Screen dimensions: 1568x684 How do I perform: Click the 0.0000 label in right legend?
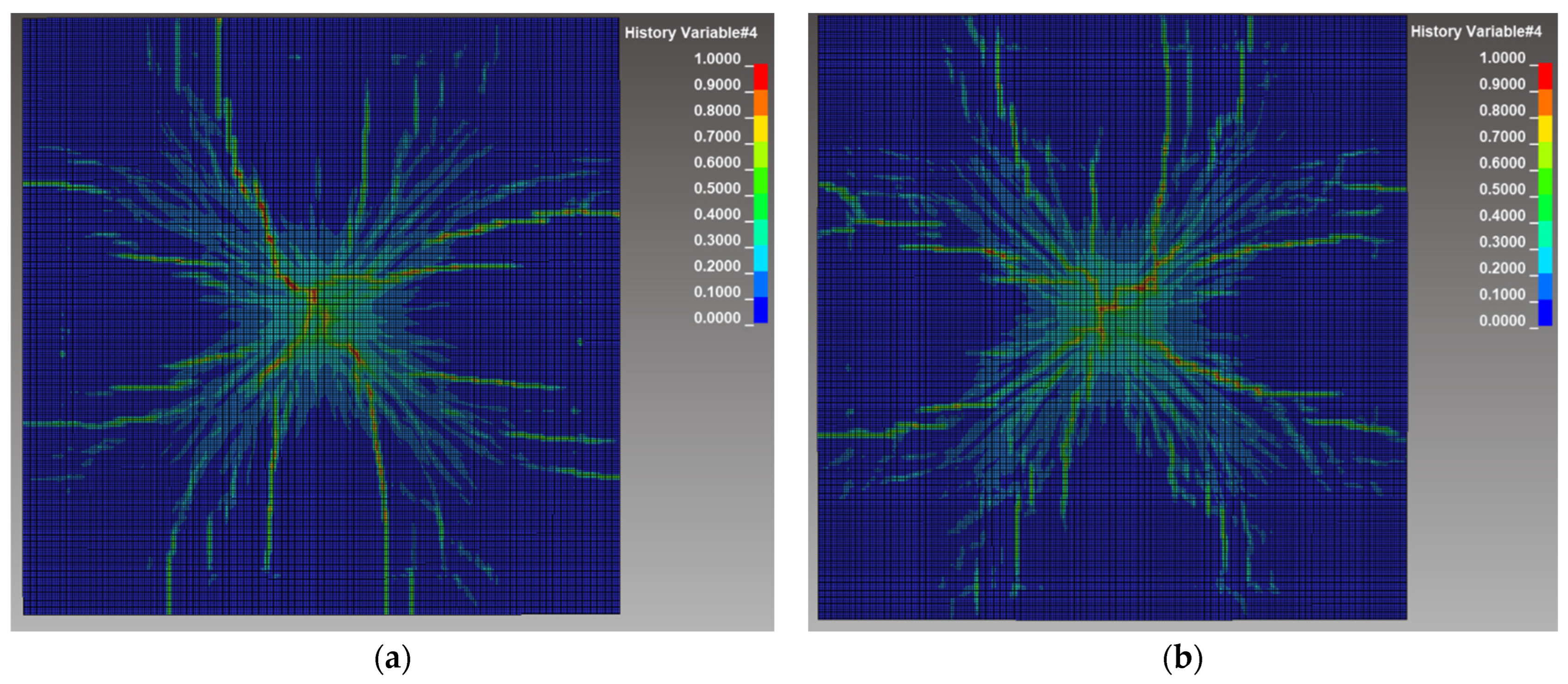(1502, 321)
